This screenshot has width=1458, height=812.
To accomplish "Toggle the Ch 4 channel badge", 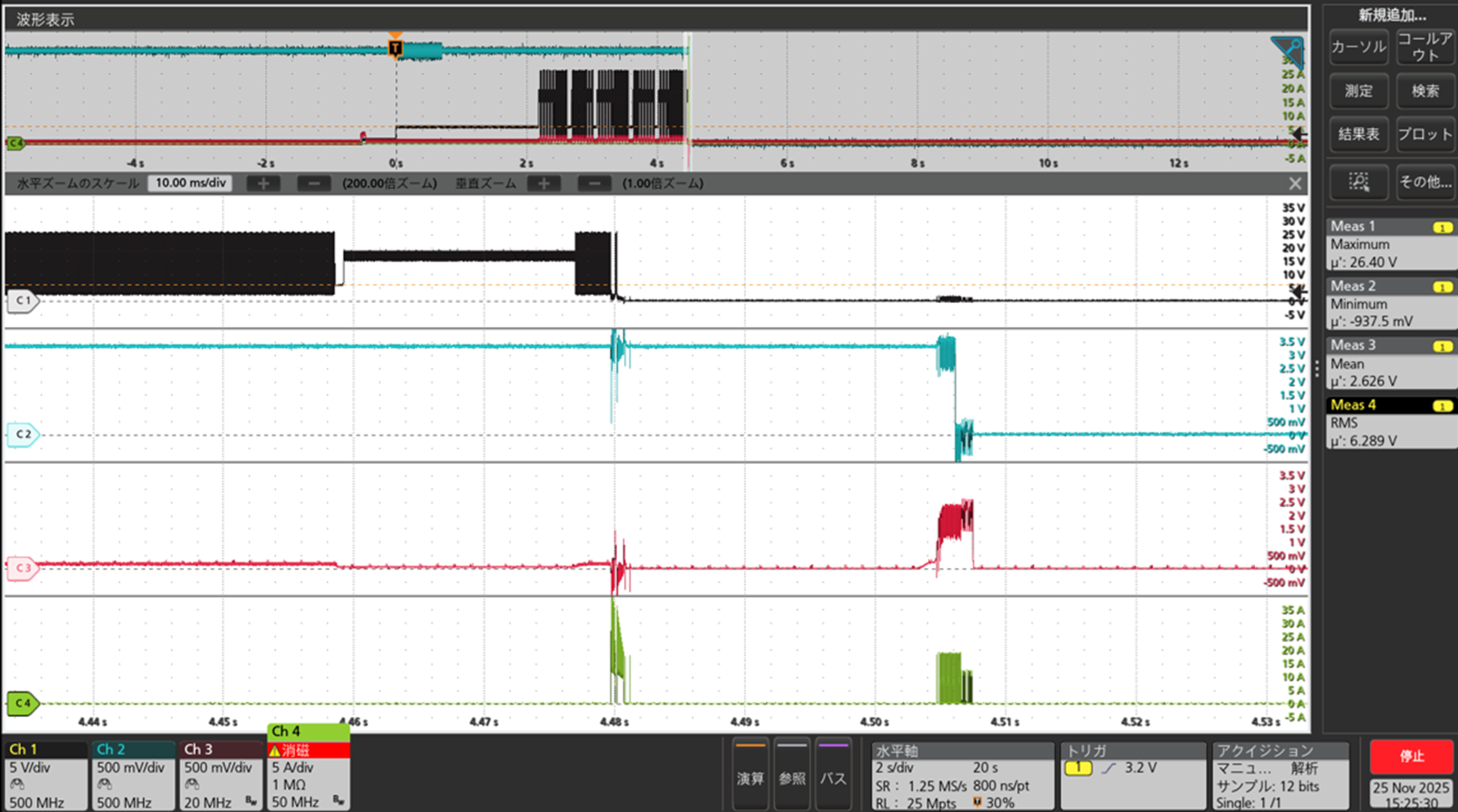I will (x=308, y=767).
